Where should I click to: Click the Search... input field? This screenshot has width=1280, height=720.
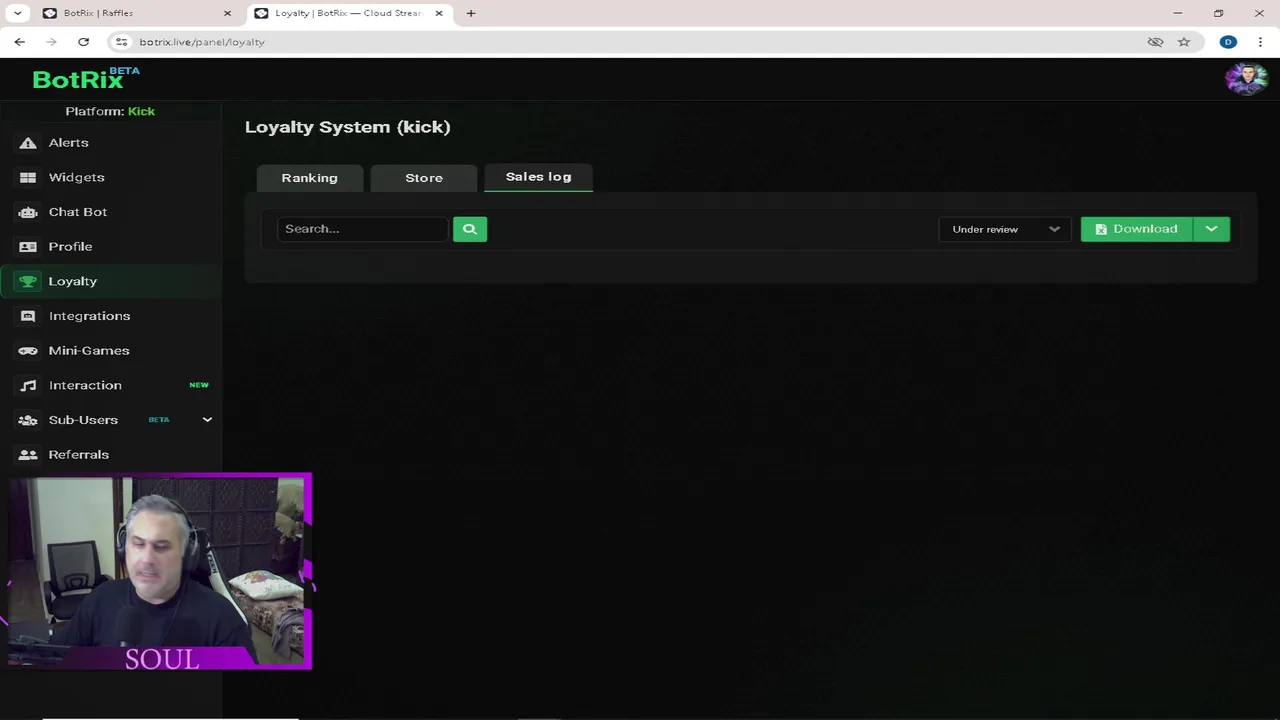pyautogui.click(x=363, y=229)
